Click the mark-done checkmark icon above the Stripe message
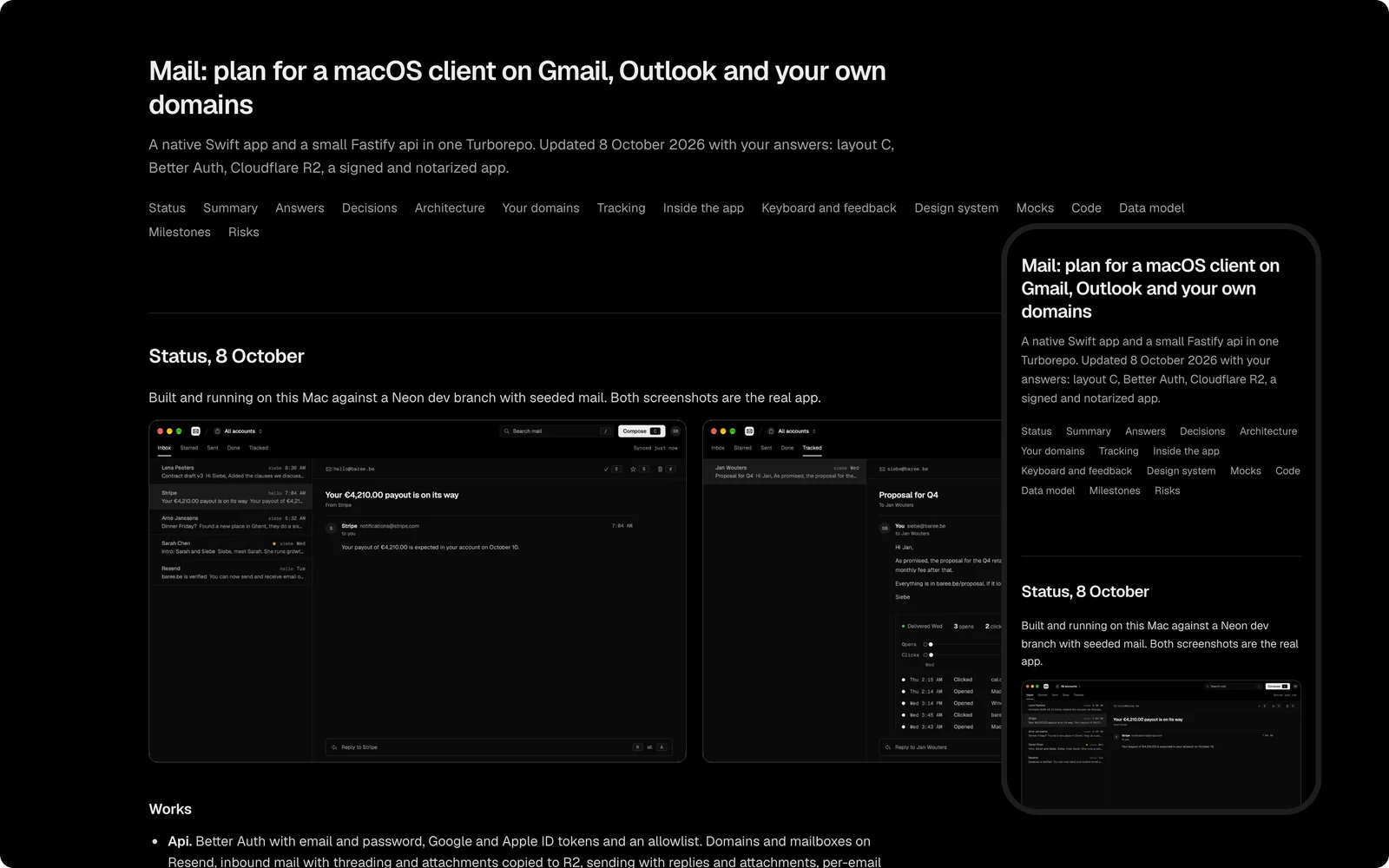1389x868 pixels. 606,469
